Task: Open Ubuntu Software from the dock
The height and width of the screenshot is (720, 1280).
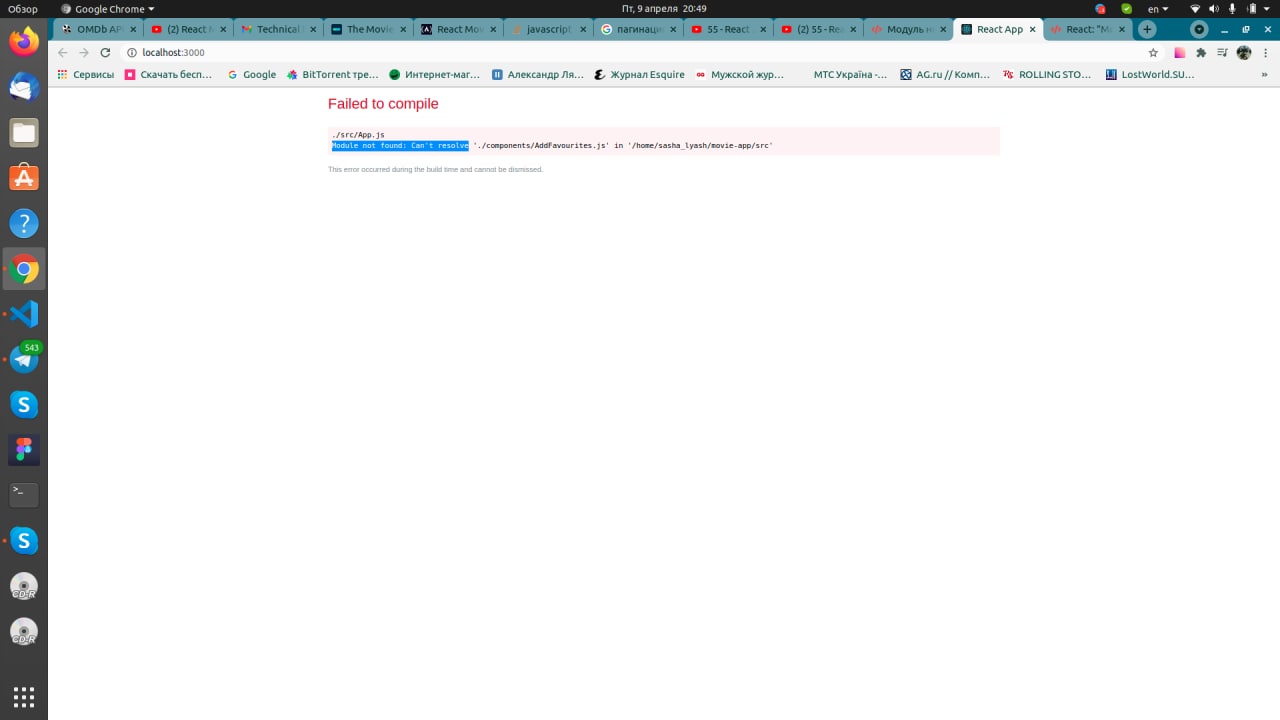Action: click(x=24, y=178)
